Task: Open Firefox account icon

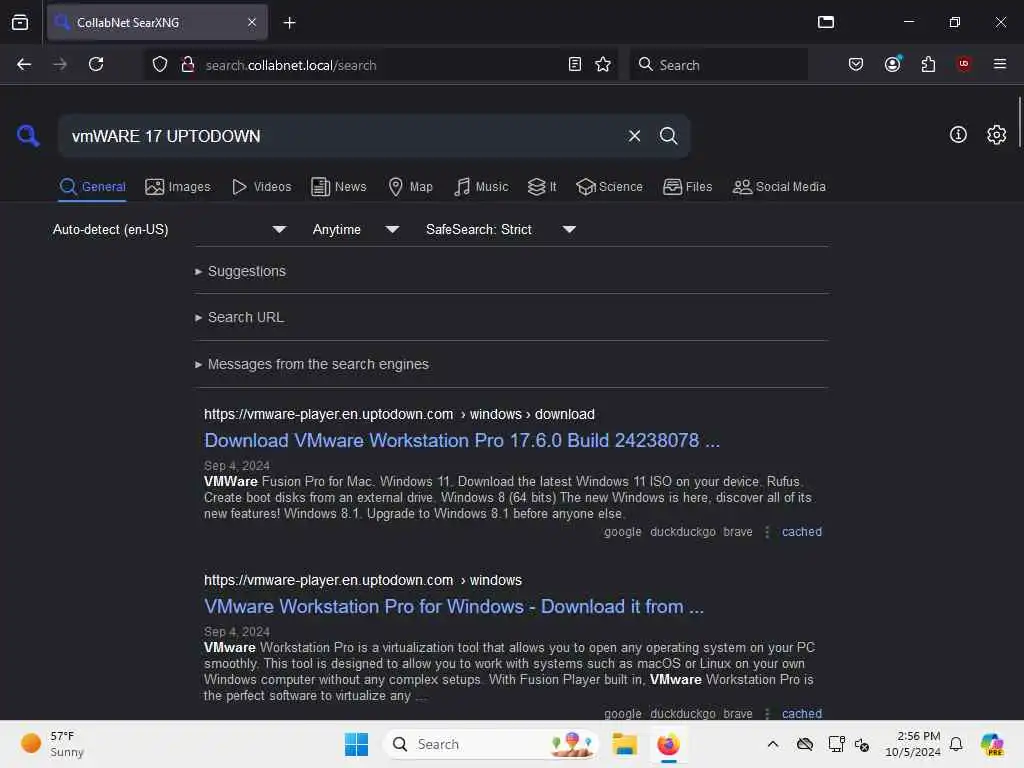Action: [892, 64]
